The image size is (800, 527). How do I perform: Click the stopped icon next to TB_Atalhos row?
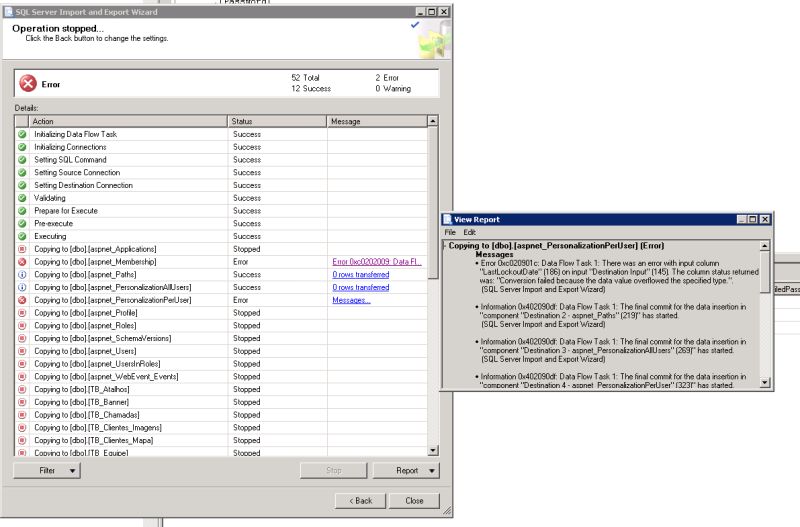pyautogui.click(x=22, y=389)
